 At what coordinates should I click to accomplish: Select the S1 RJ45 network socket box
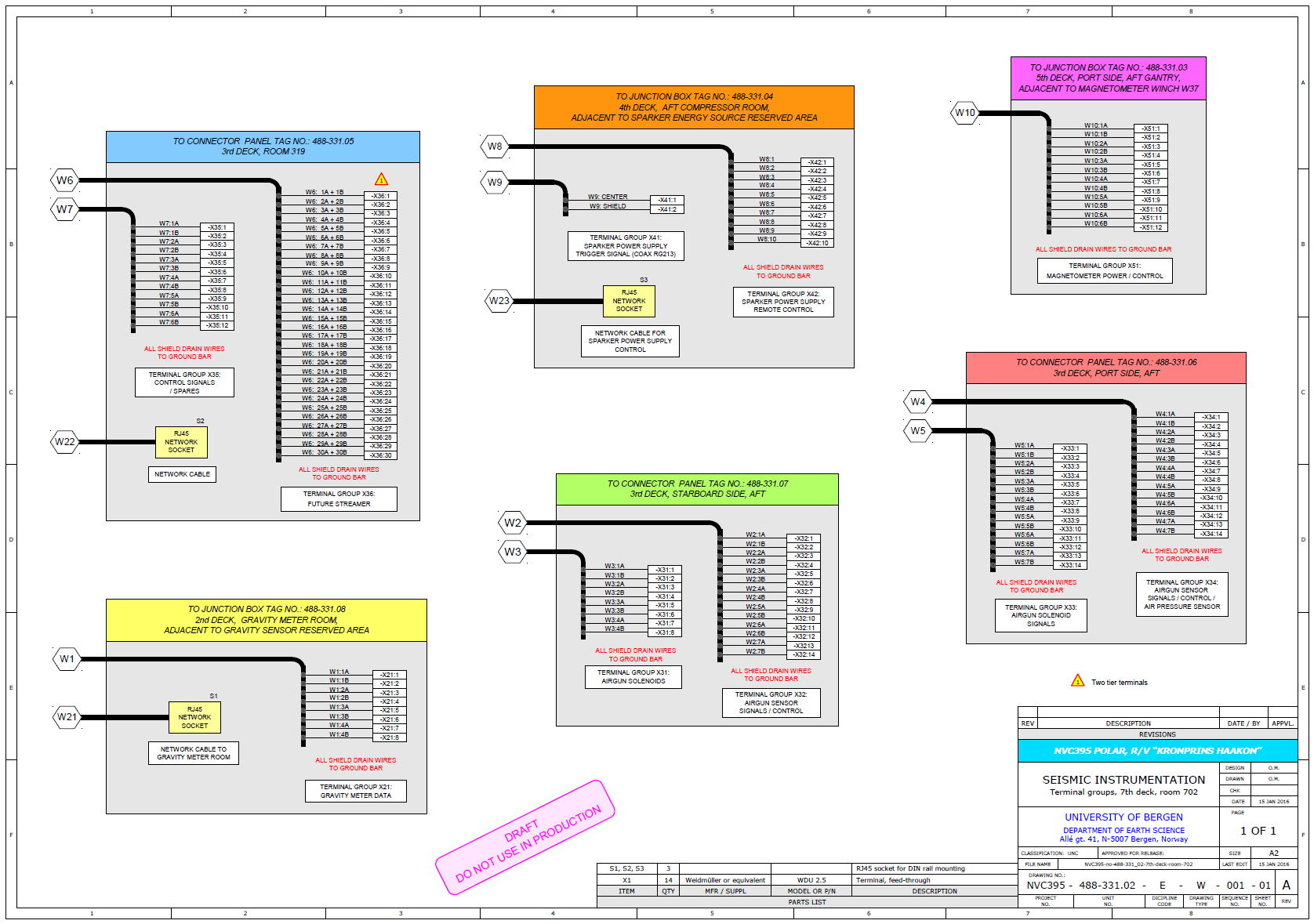tap(194, 717)
